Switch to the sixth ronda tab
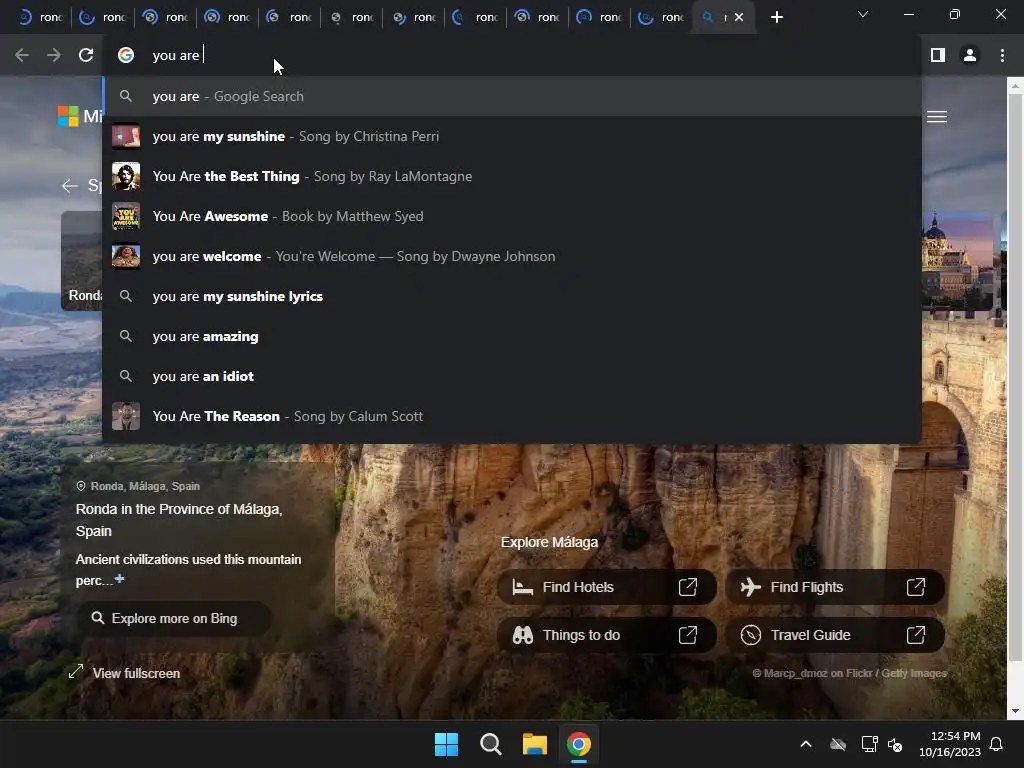 351,18
